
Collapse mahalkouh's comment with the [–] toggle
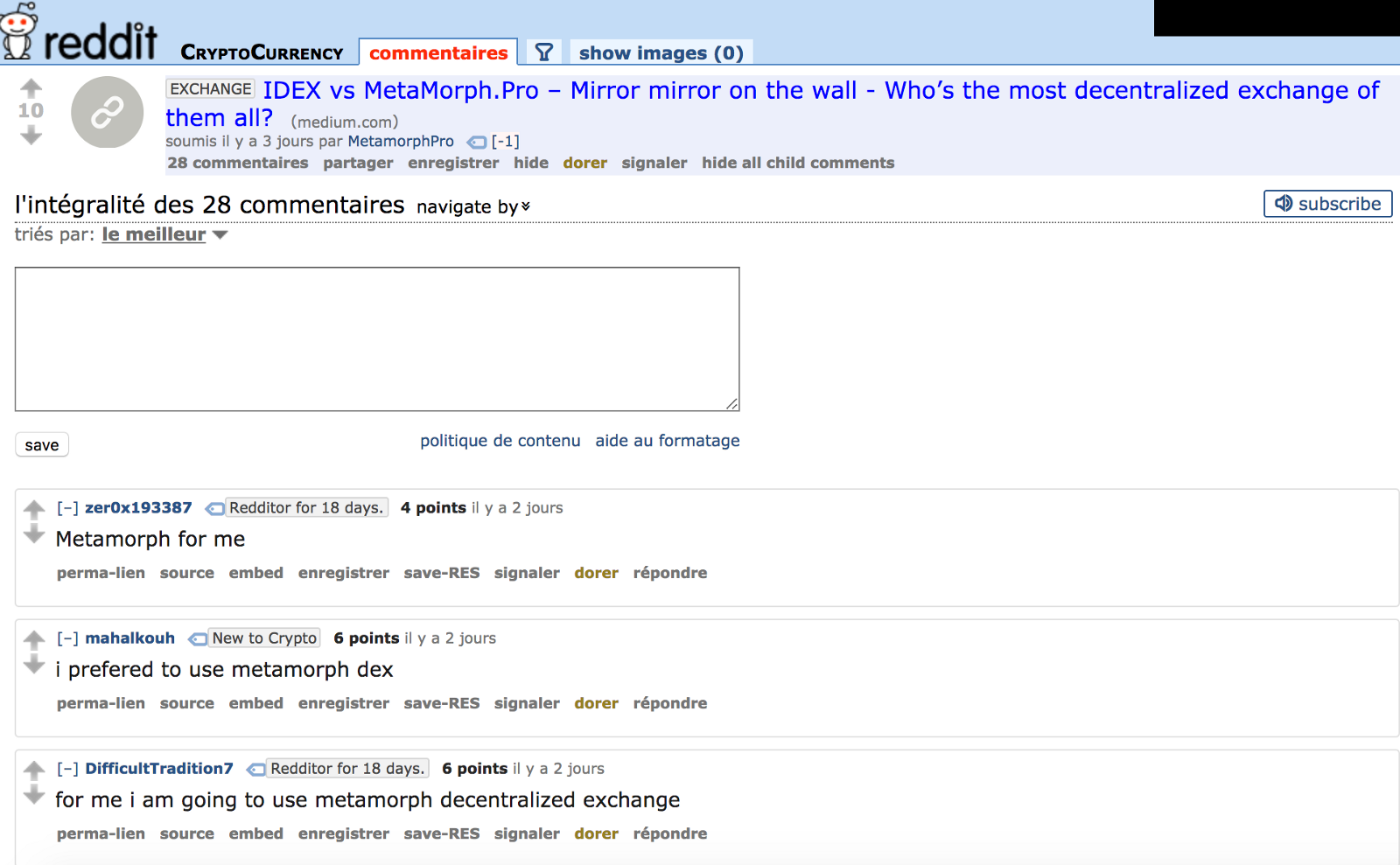coord(67,638)
